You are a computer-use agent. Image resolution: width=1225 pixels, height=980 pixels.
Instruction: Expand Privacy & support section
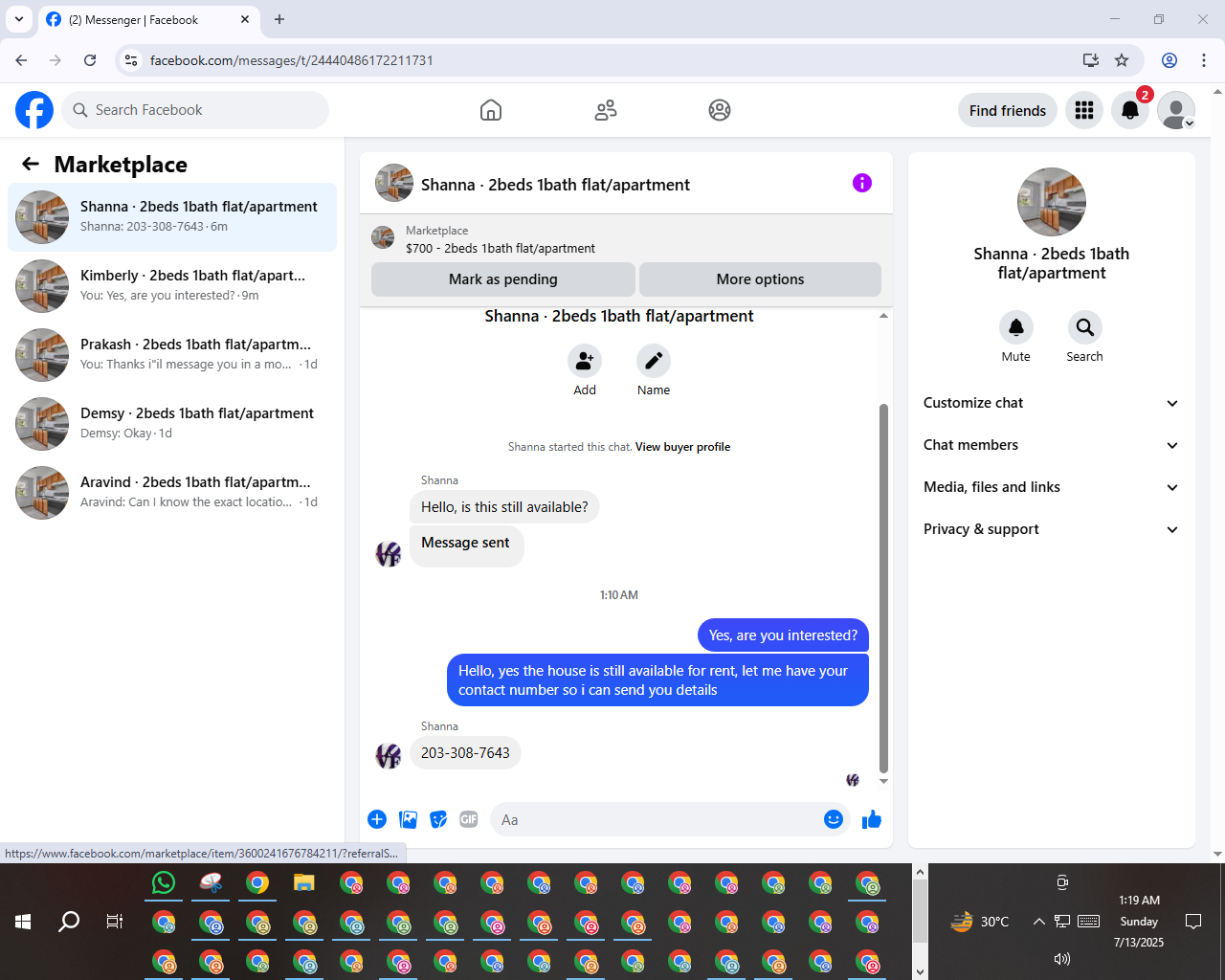click(x=1052, y=529)
